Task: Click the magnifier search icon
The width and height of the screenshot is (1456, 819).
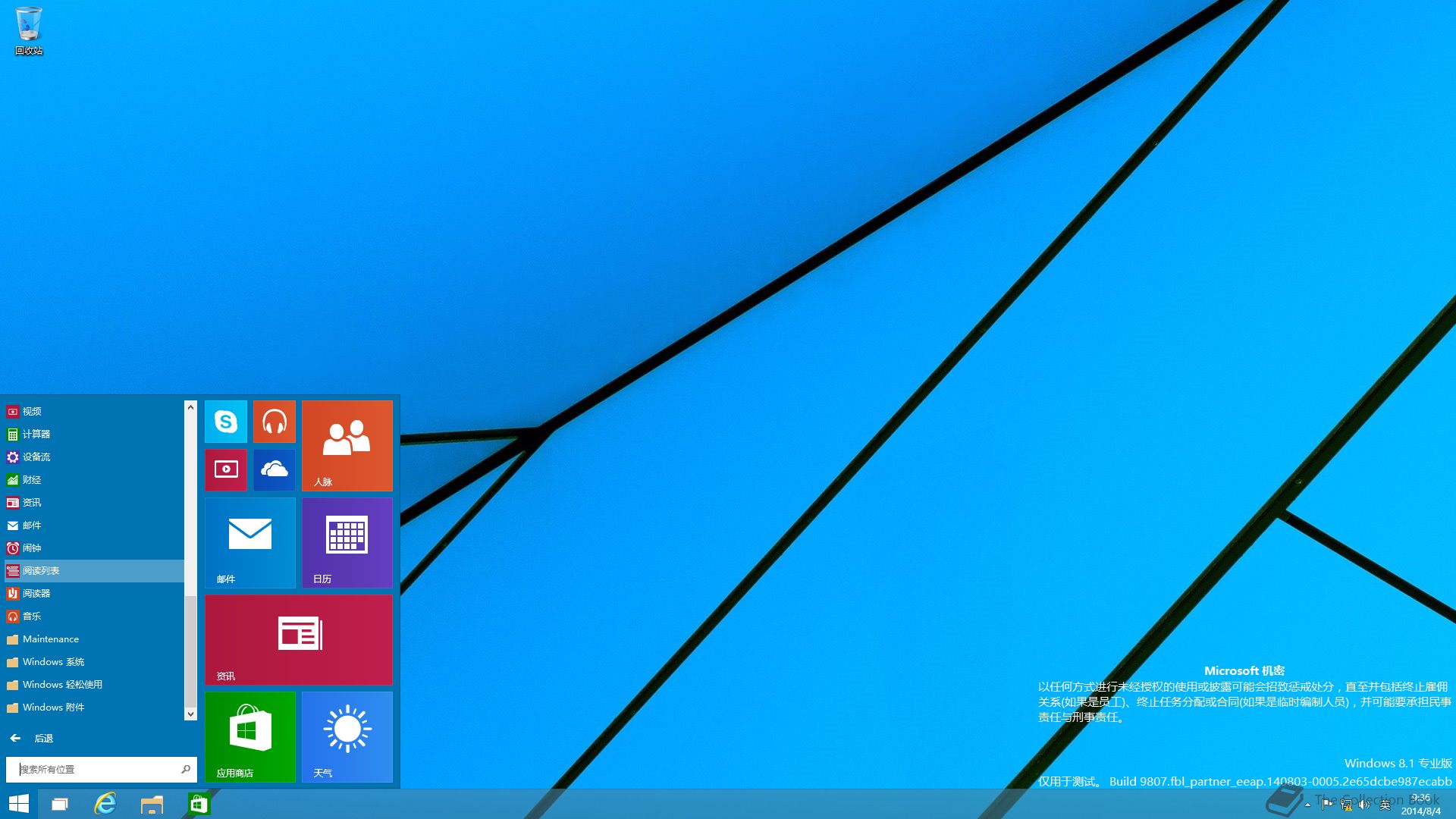Action: 186,769
